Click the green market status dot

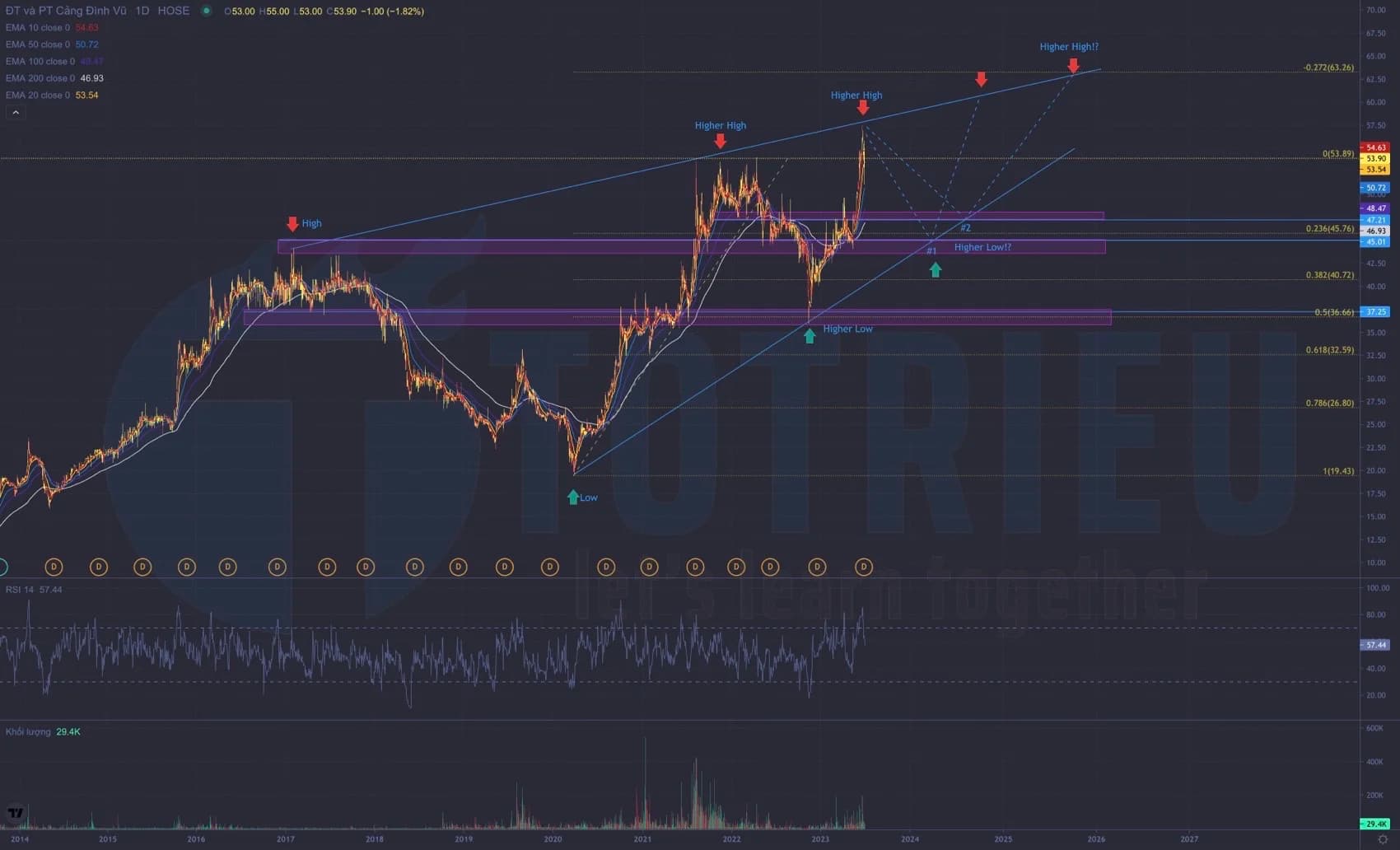(206, 11)
